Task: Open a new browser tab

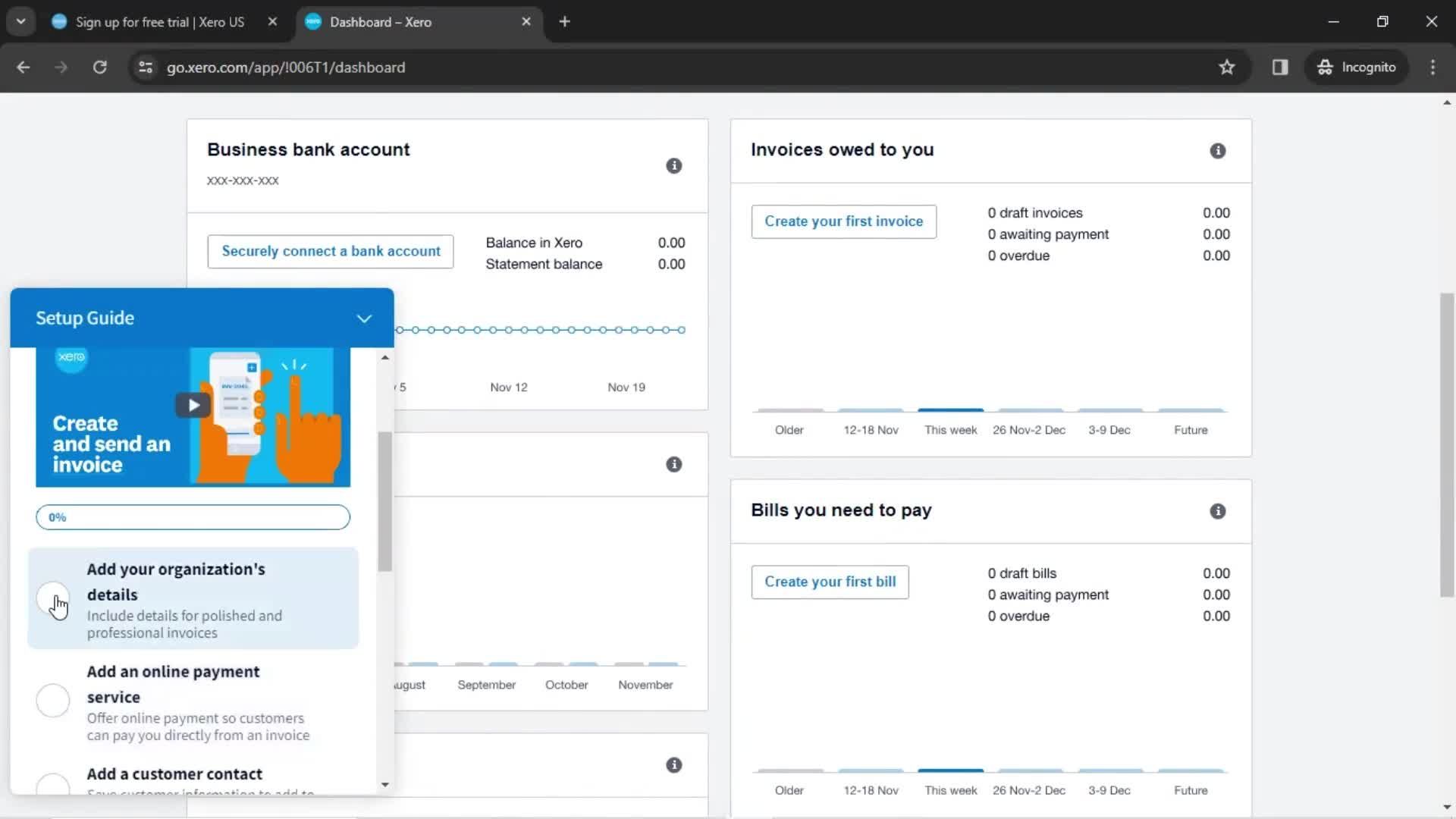Action: pos(564,21)
